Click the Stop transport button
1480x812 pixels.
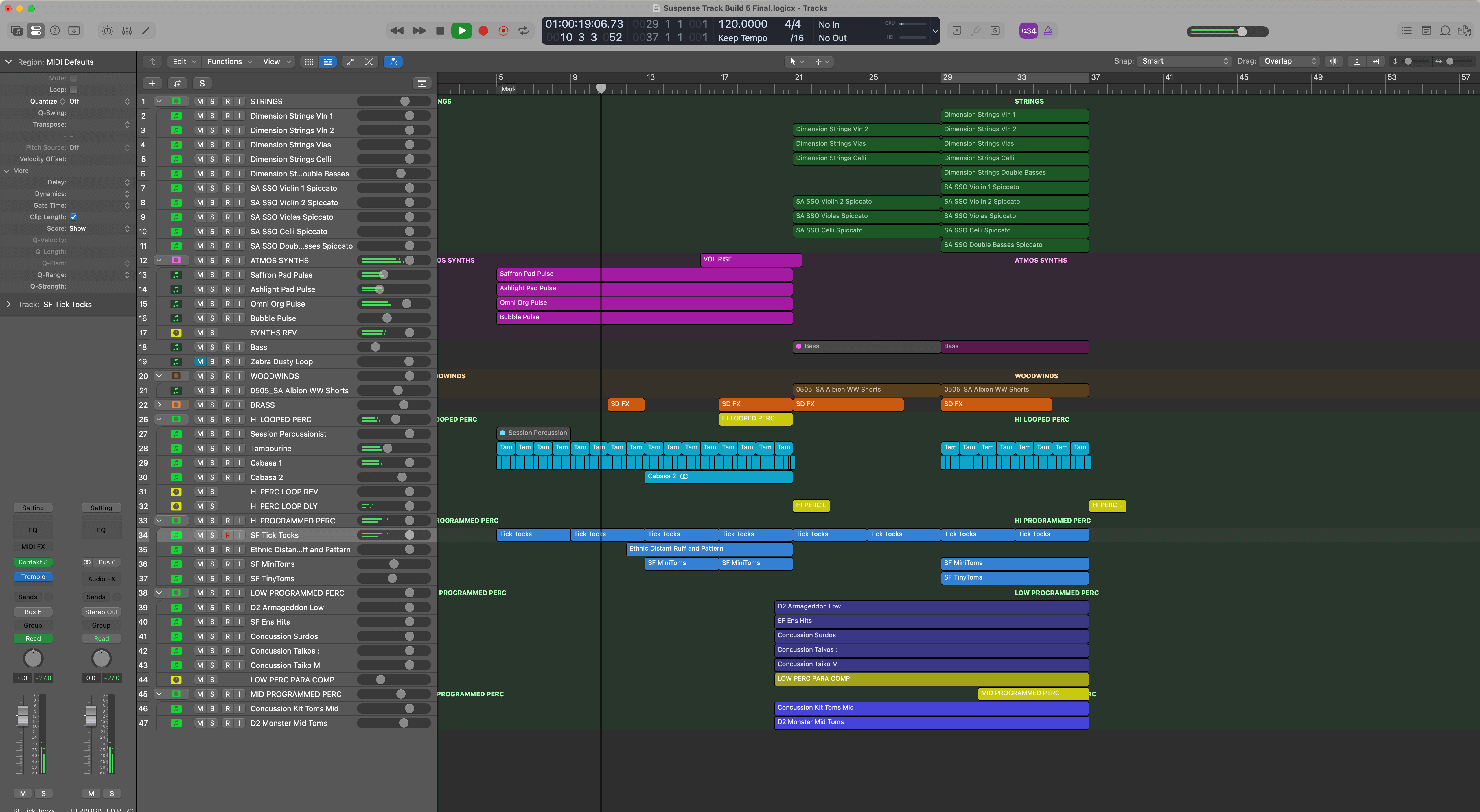coord(440,31)
